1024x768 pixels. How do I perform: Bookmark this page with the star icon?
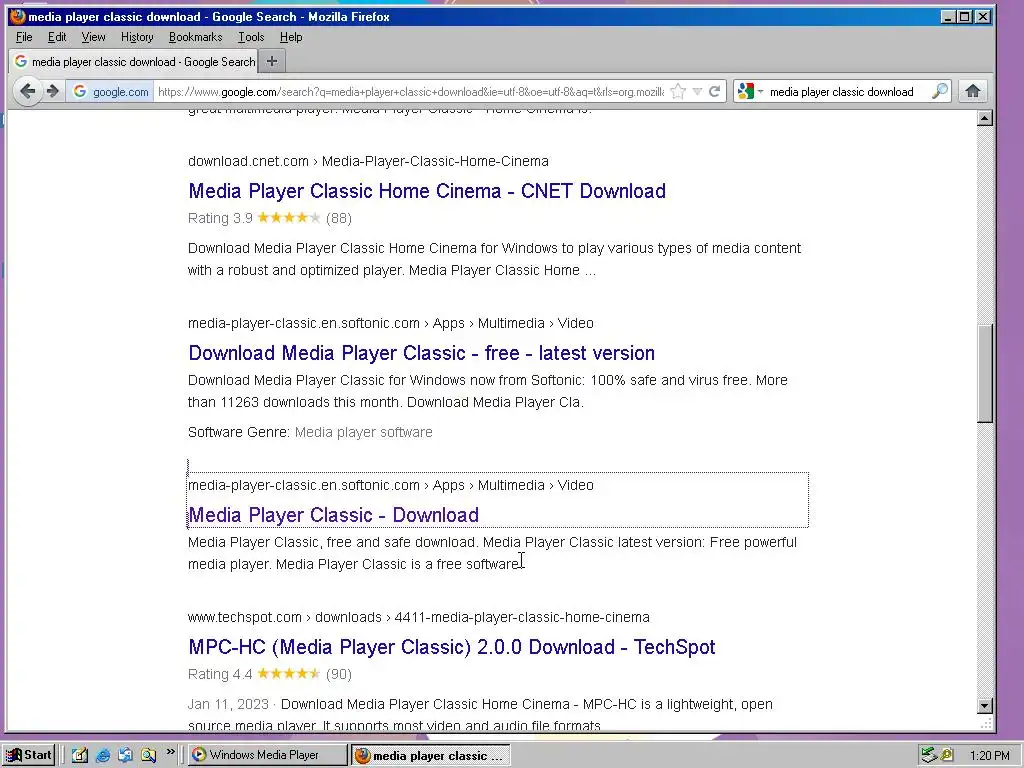coord(678,91)
